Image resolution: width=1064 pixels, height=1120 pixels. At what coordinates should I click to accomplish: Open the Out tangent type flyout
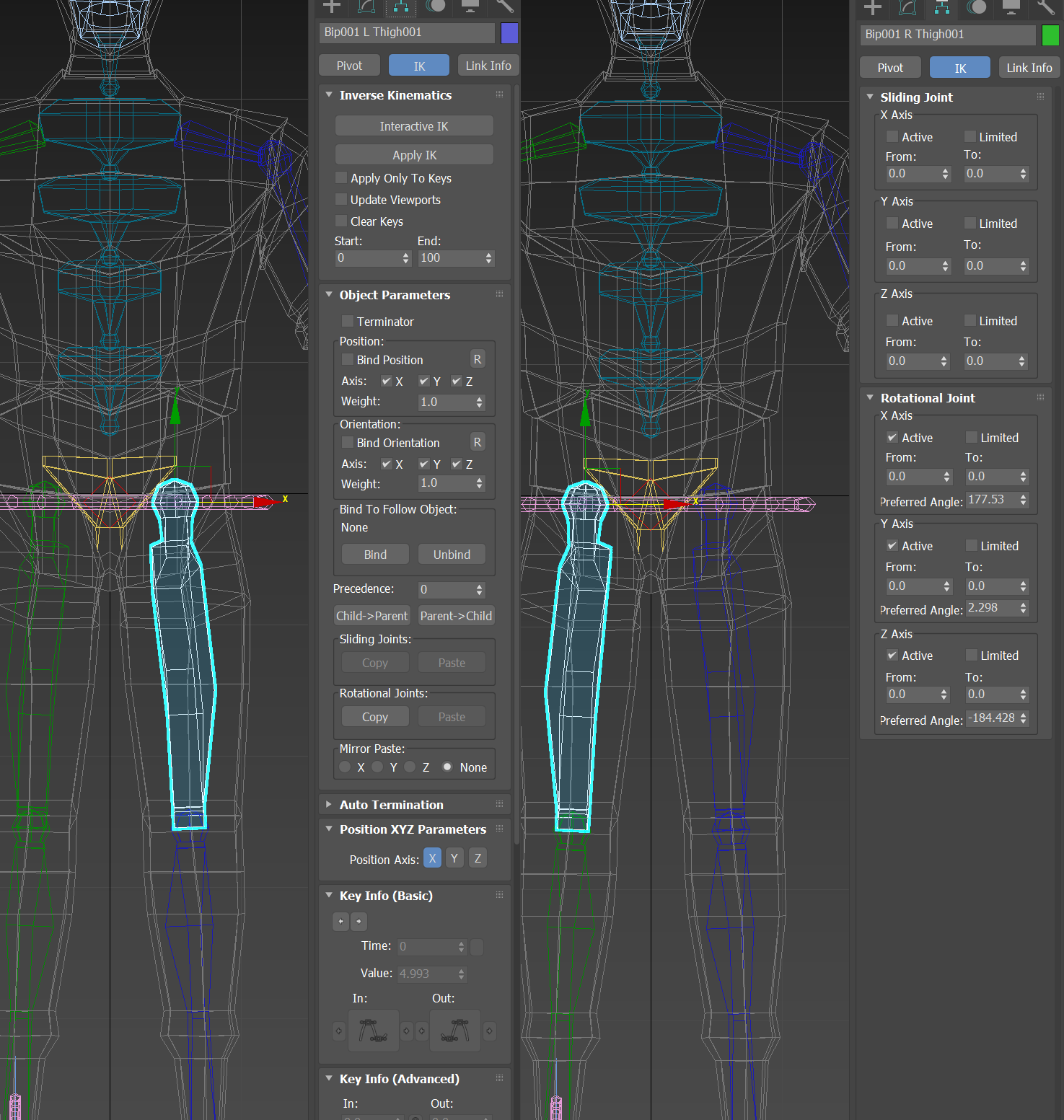coord(455,1031)
